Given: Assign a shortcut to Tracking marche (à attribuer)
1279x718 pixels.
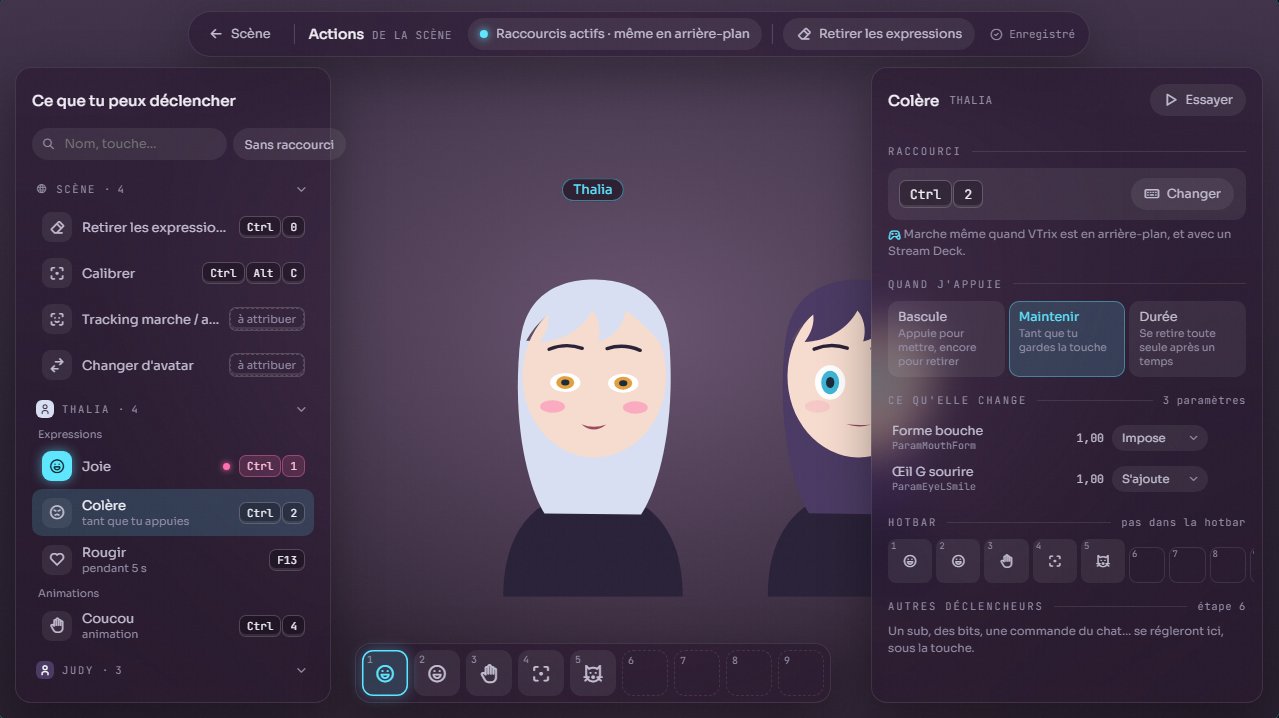Looking at the screenshot, I should pos(267,319).
